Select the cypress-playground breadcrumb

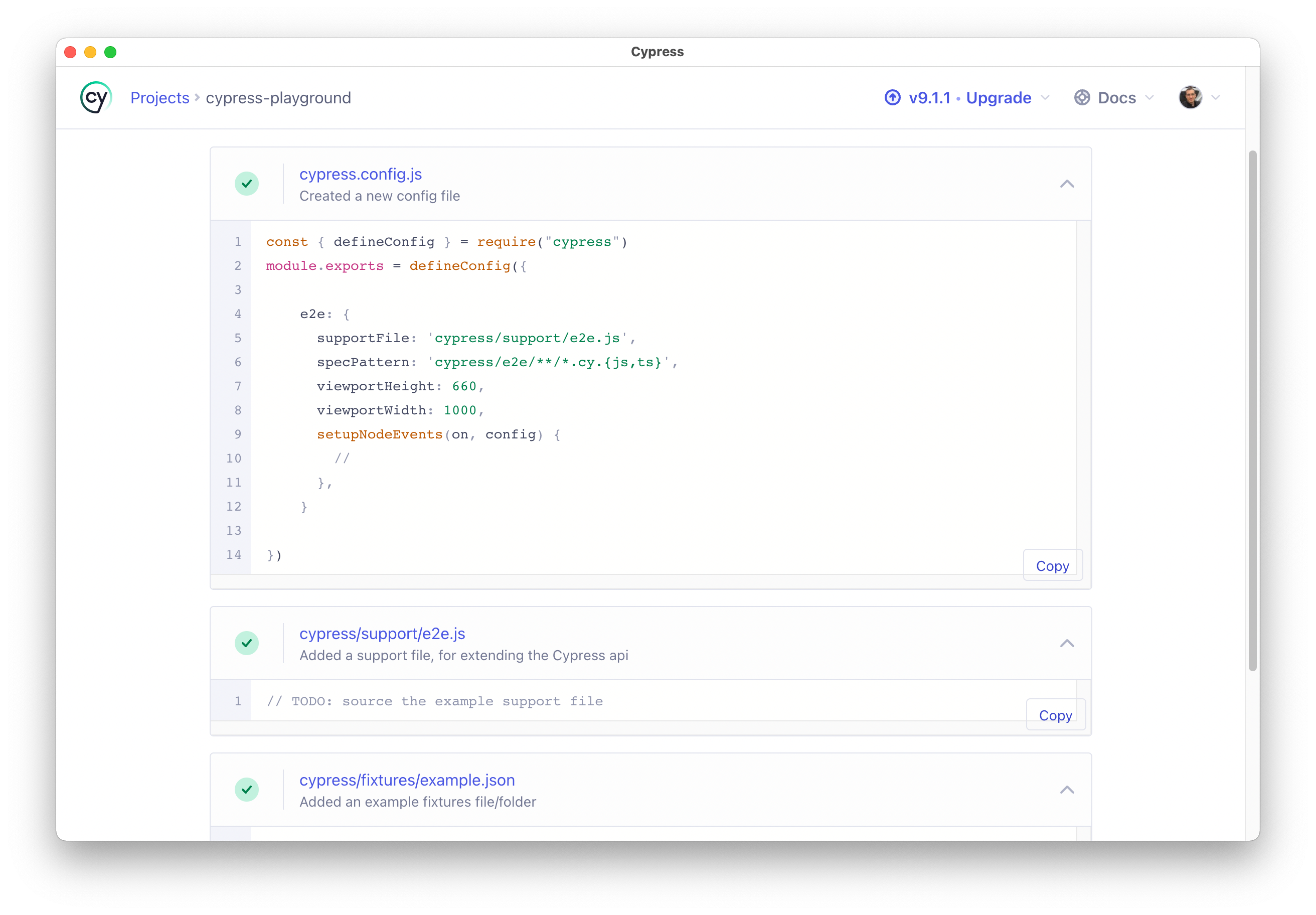click(278, 97)
